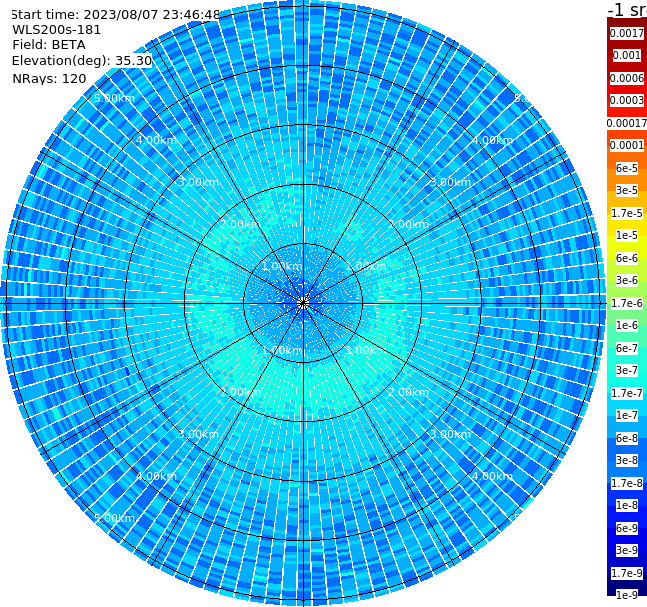Select the 1.7e-5 colorbar label
Screen dimensions: 647x607
tap(627, 213)
